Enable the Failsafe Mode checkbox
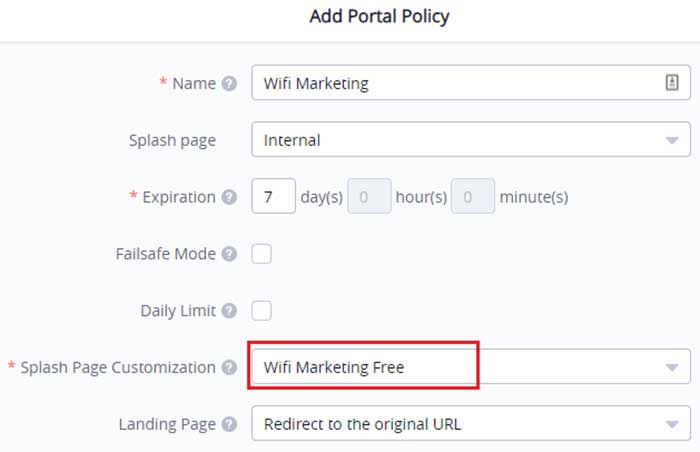The width and height of the screenshot is (700, 452). point(261,254)
